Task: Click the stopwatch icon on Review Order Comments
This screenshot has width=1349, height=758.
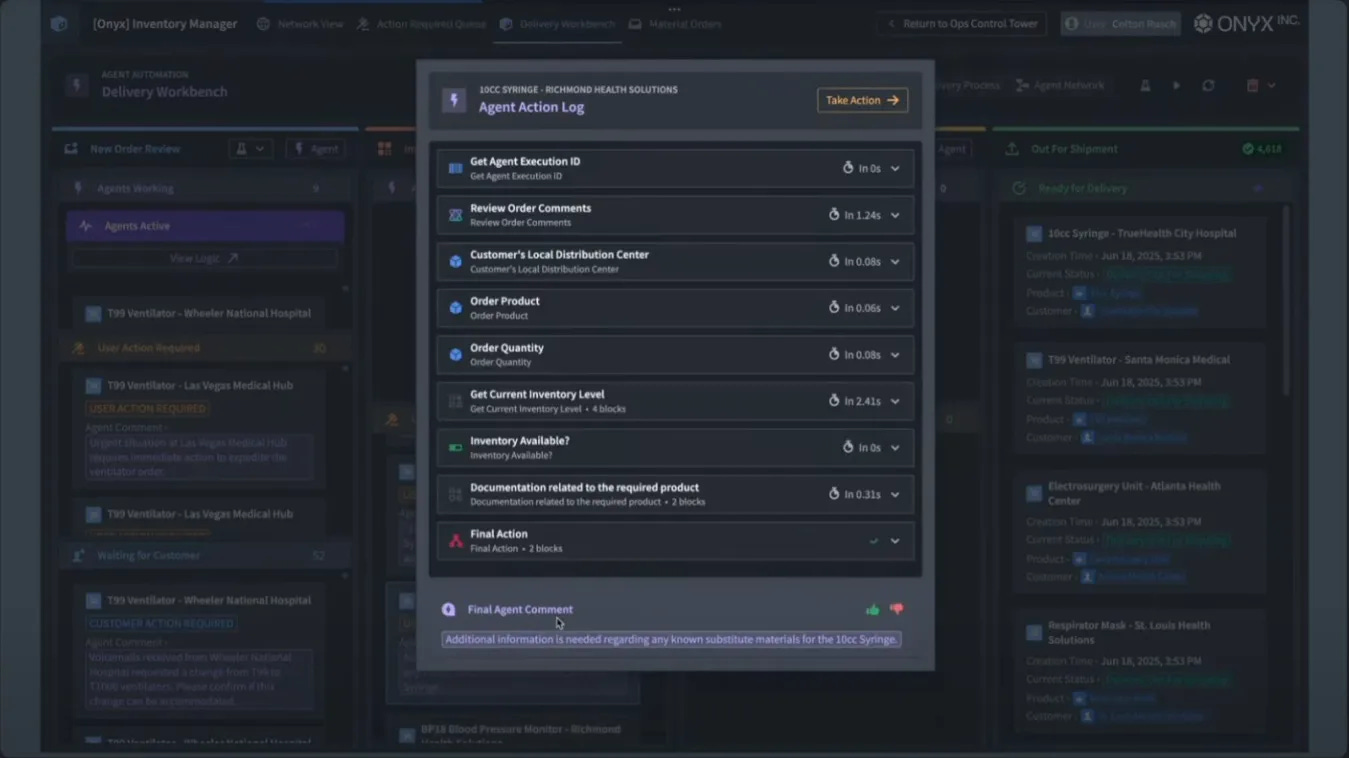Action: pyautogui.click(x=834, y=215)
